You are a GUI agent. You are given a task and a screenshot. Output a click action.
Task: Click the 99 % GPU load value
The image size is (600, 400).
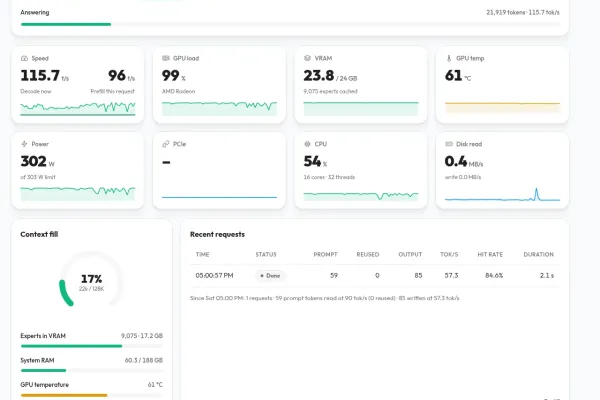(x=174, y=76)
